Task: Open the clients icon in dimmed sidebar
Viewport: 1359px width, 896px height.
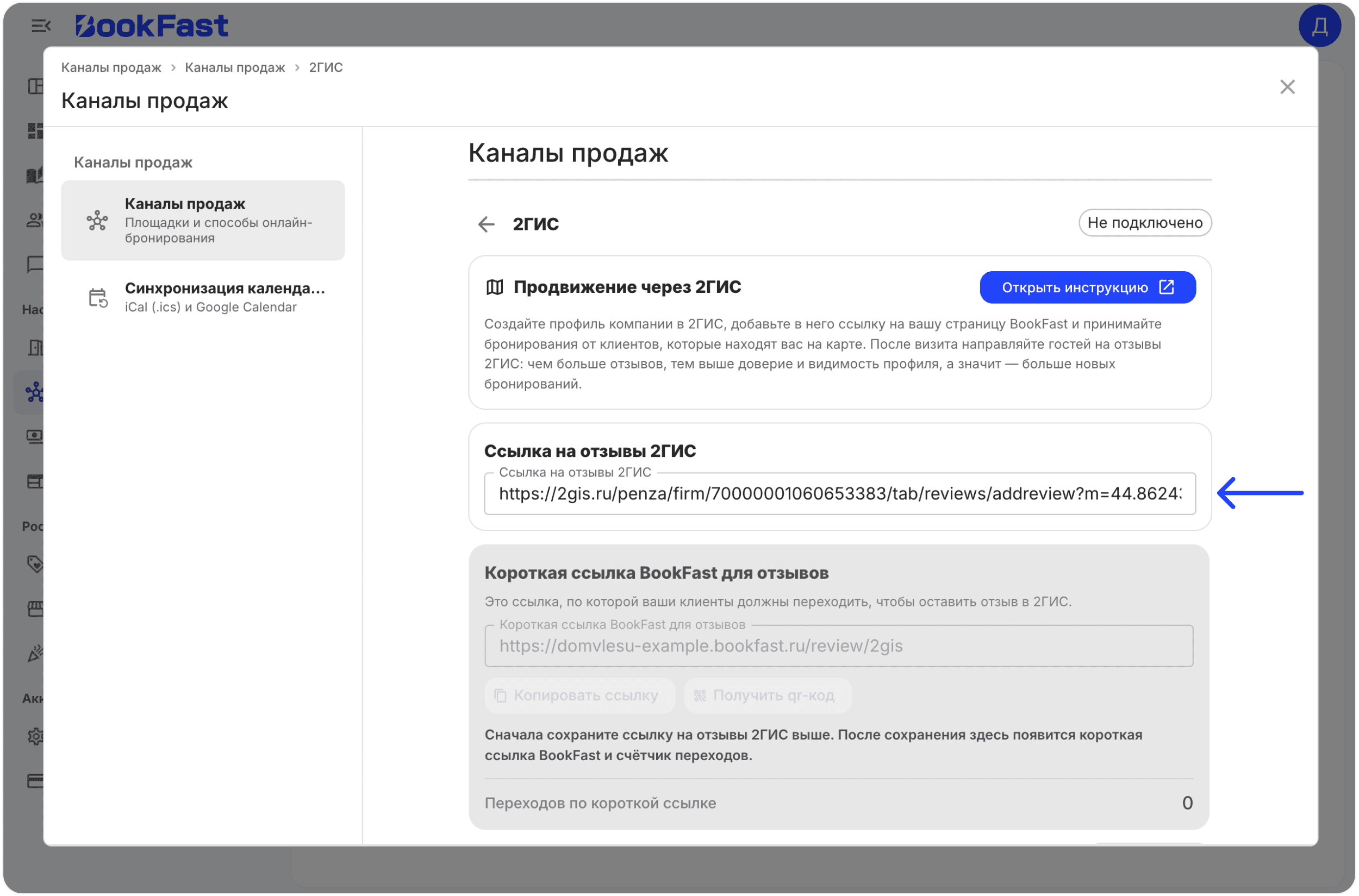Action: pyautogui.click(x=35, y=220)
